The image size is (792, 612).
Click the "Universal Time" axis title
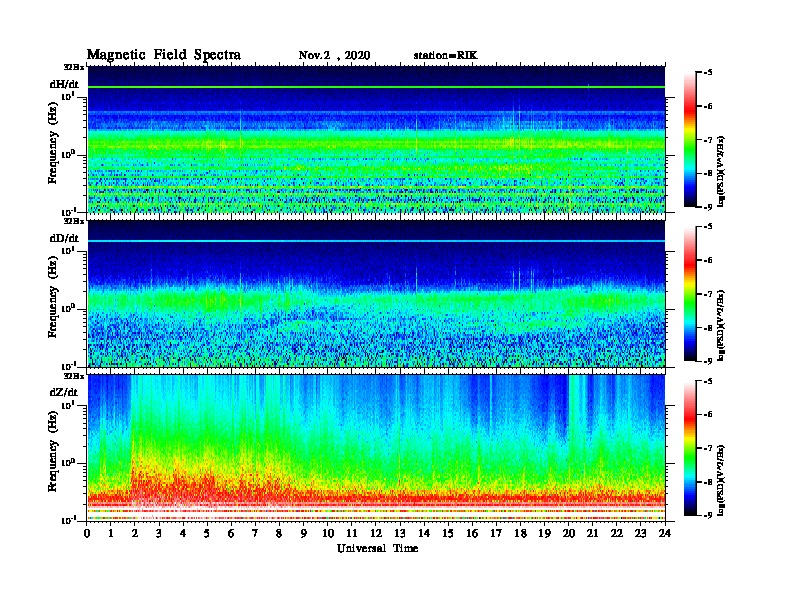click(x=377, y=548)
